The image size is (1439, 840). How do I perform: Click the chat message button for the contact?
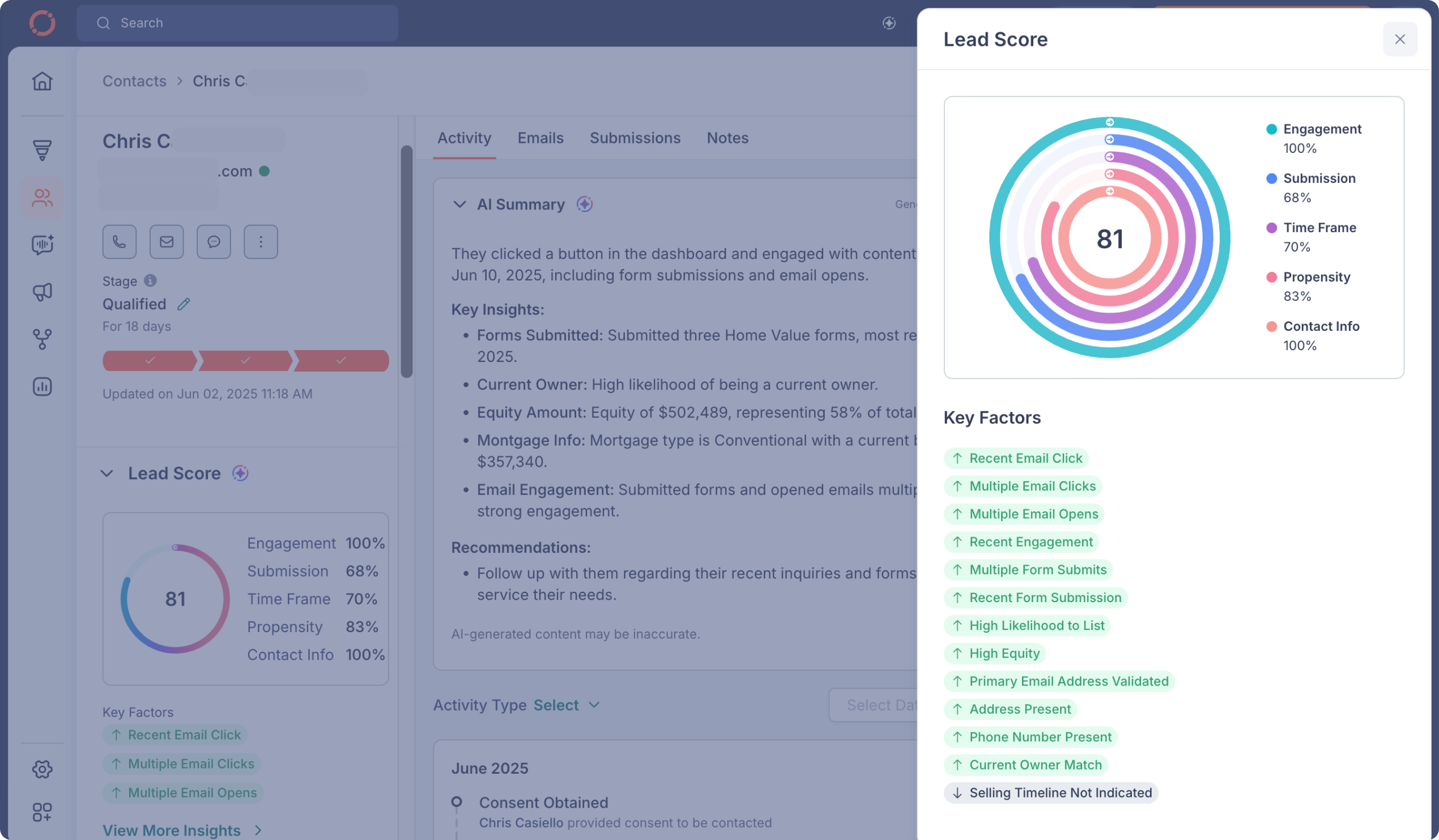214,241
